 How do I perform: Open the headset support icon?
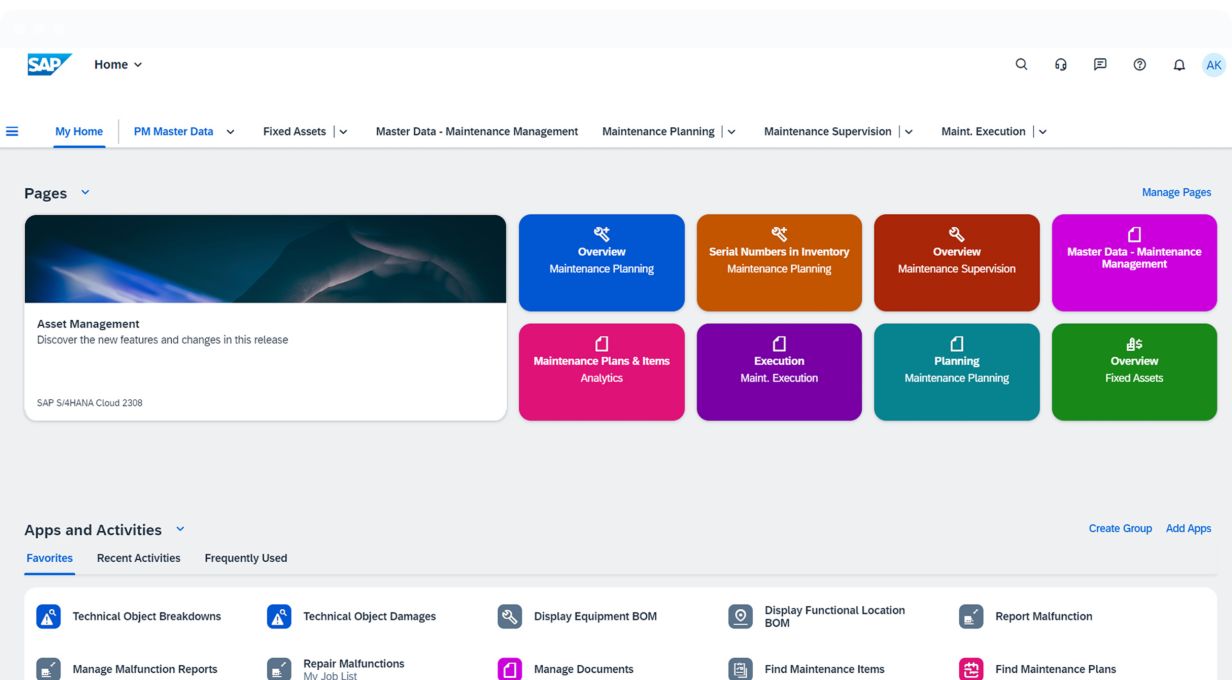(1061, 64)
